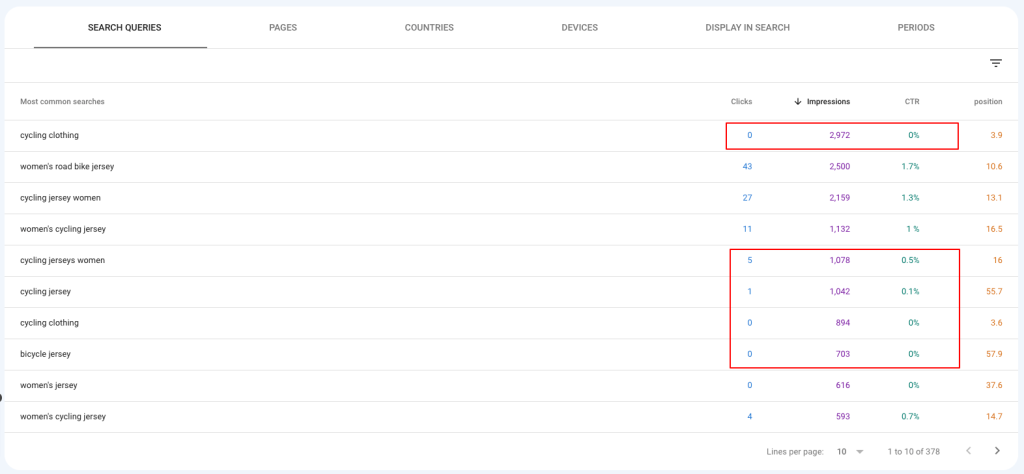Click the Impressions sort arrow
This screenshot has height=474, width=1024.
tap(797, 101)
